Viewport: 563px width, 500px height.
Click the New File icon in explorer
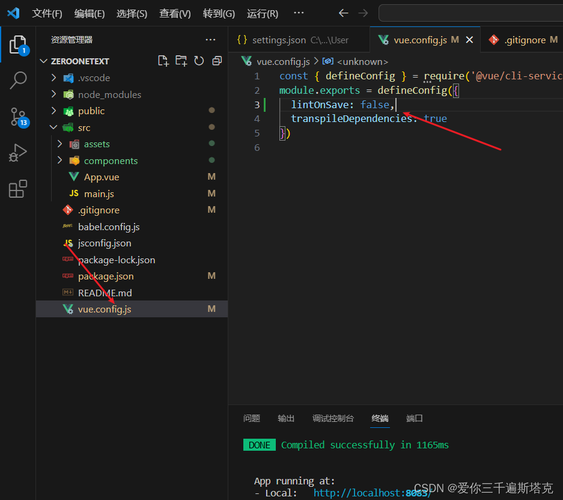[163, 61]
